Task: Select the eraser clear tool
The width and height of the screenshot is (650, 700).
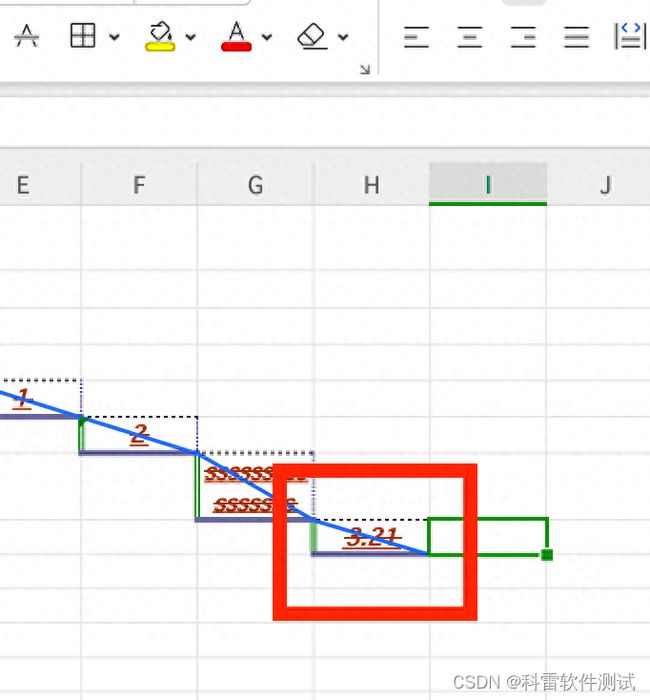Action: (312, 36)
